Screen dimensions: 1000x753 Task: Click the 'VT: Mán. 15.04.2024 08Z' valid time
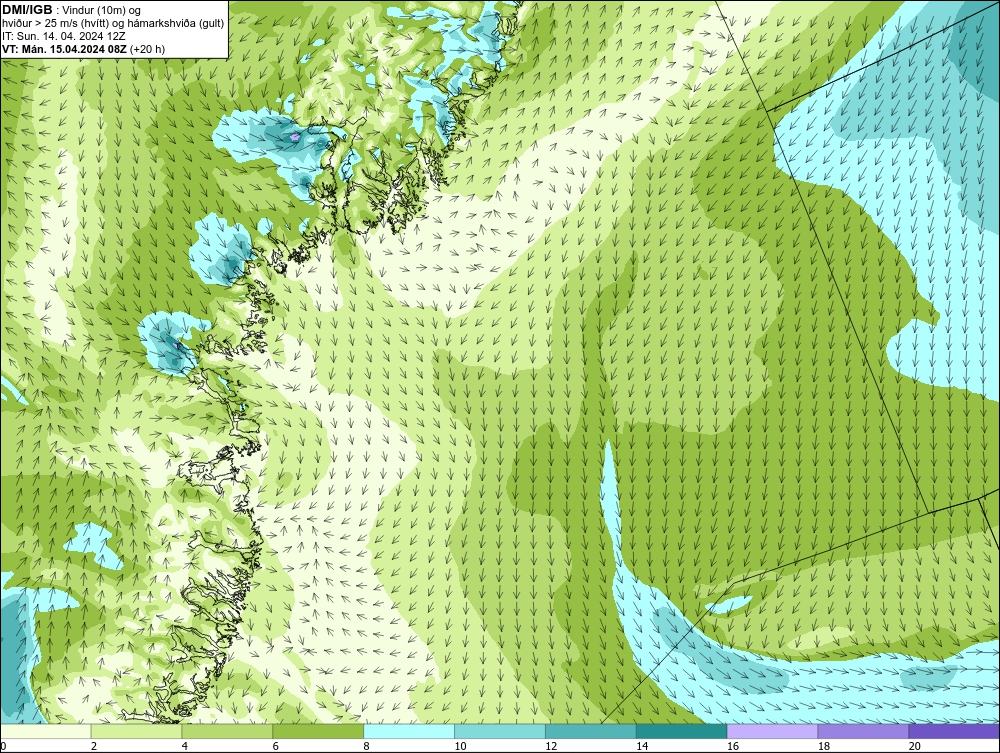coord(64,49)
